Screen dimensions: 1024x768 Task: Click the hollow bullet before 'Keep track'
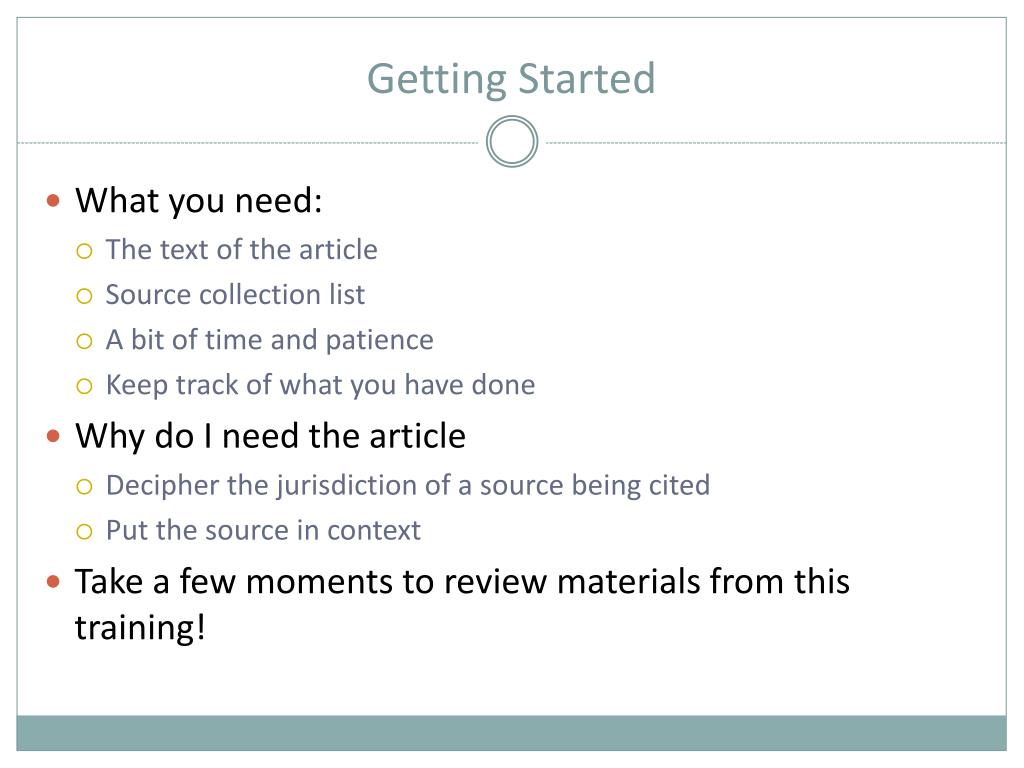click(84, 386)
